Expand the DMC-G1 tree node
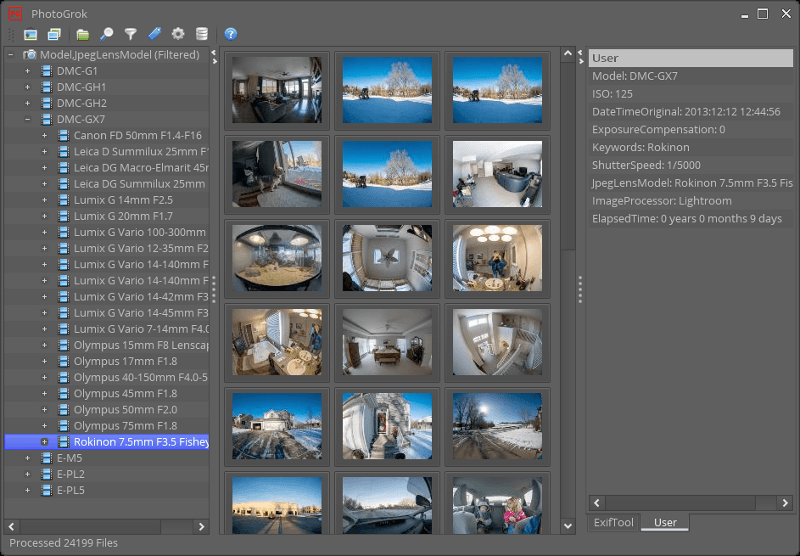 pos(28,71)
